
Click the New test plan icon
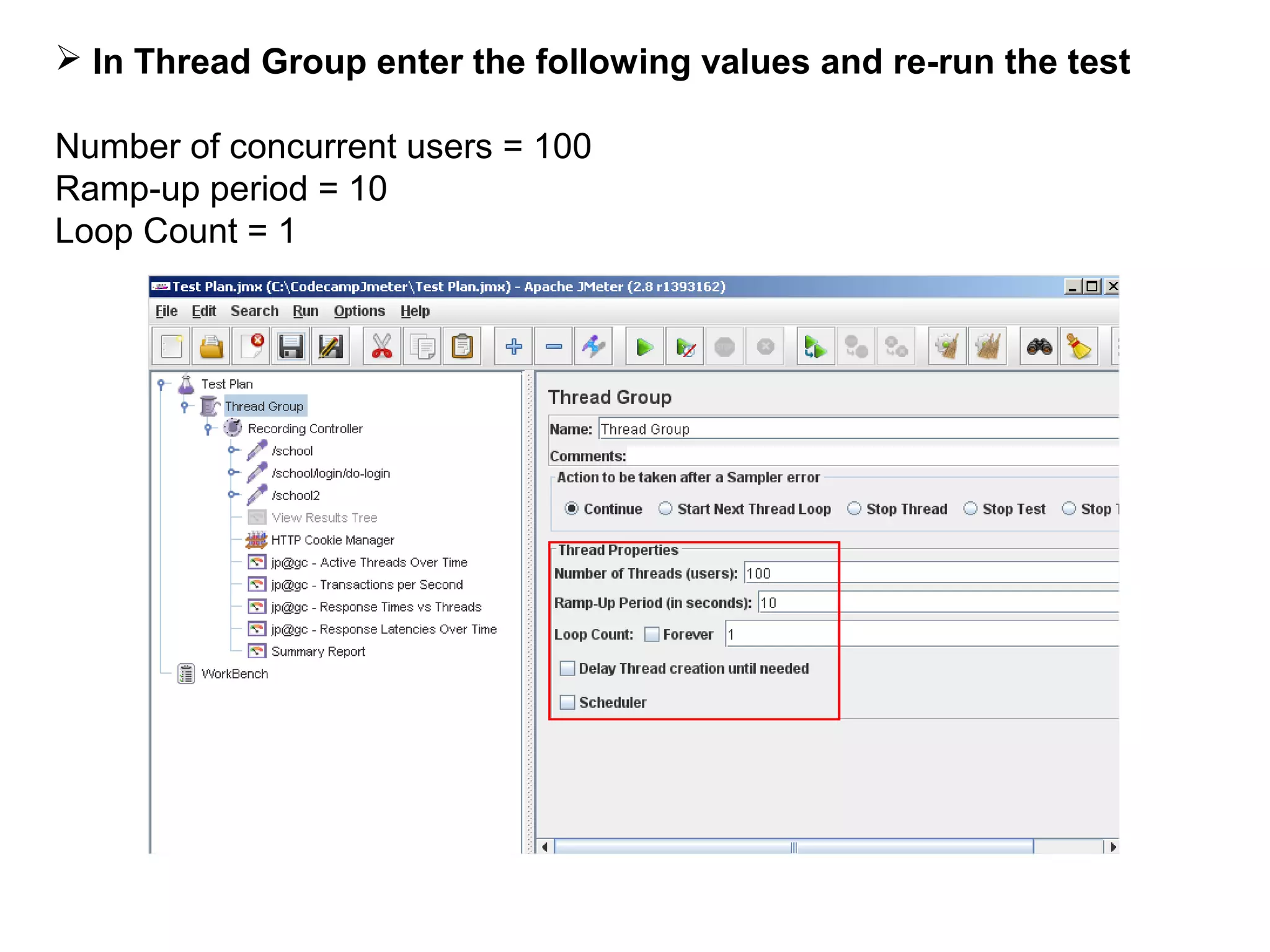pos(171,346)
